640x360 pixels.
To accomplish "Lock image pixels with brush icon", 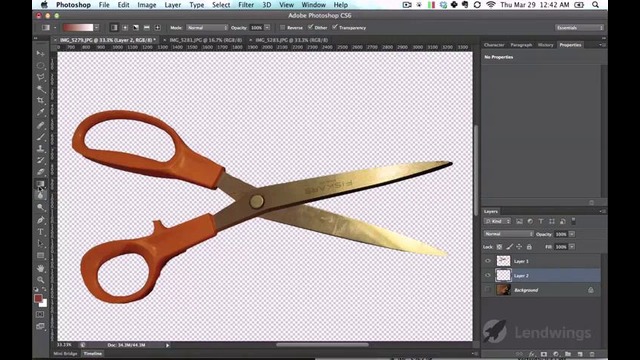I will click(x=509, y=247).
